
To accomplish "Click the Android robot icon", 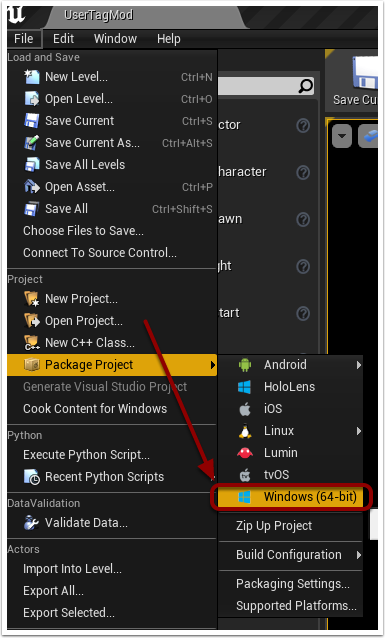I will [245, 365].
